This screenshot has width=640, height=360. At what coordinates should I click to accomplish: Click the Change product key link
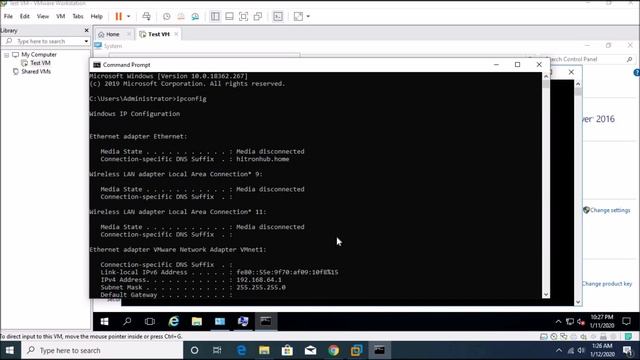(607, 284)
